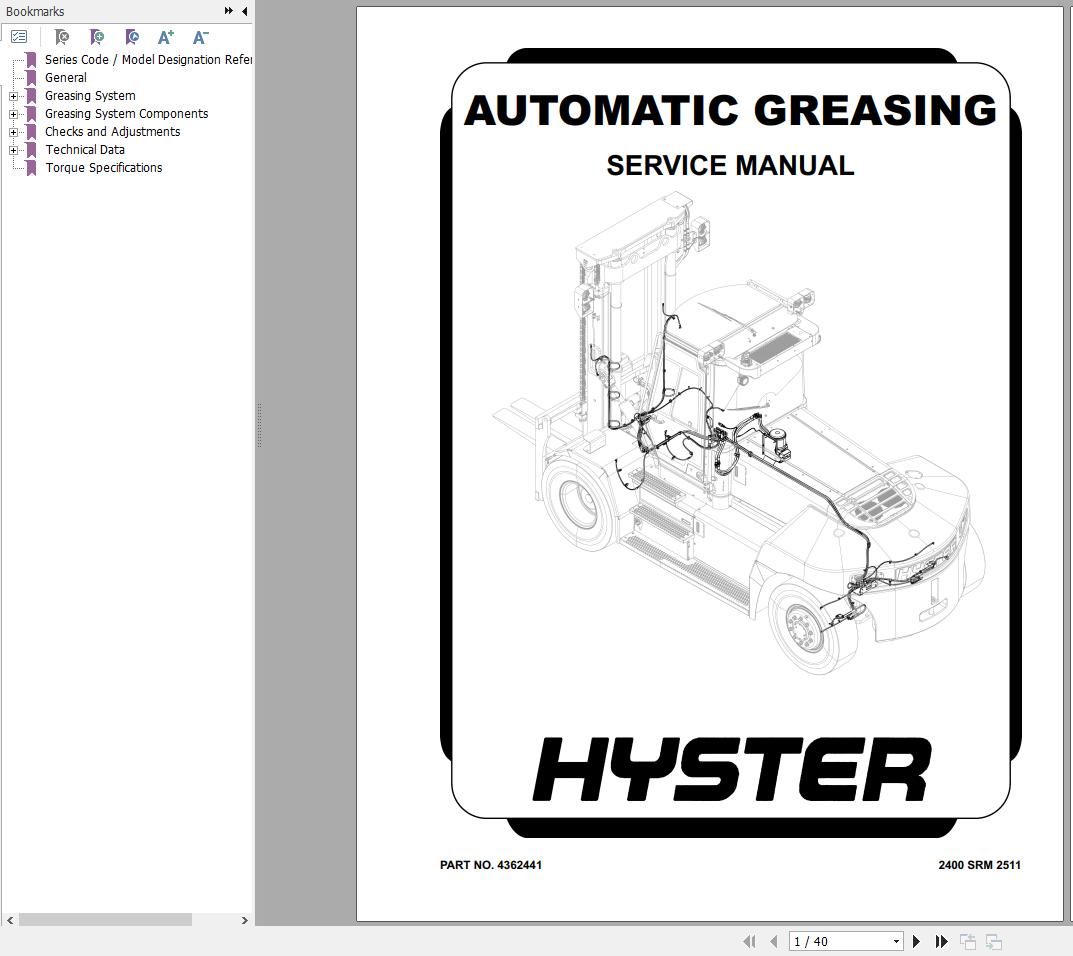Select Series Code / Model Designation bookmark
The width and height of the screenshot is (1073, 956).
[148, 60]
